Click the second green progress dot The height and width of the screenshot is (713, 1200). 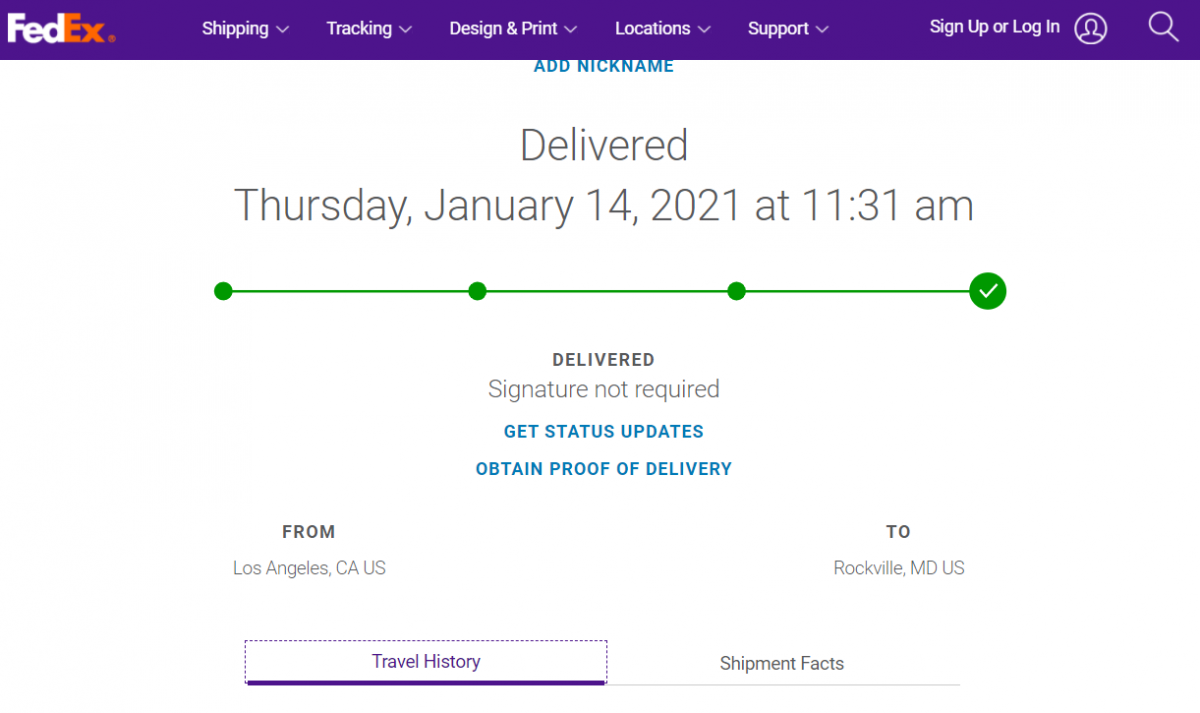point(477,291)
